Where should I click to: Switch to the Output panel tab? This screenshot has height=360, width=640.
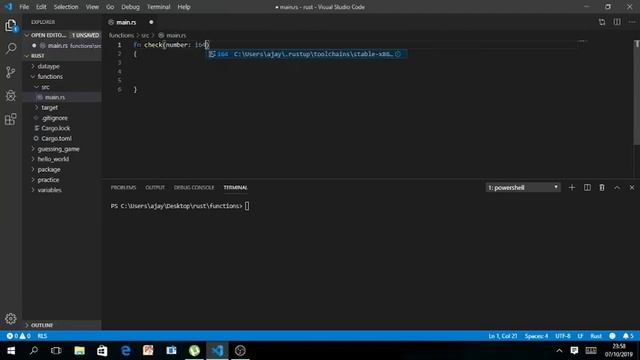[x=155, y=187]
